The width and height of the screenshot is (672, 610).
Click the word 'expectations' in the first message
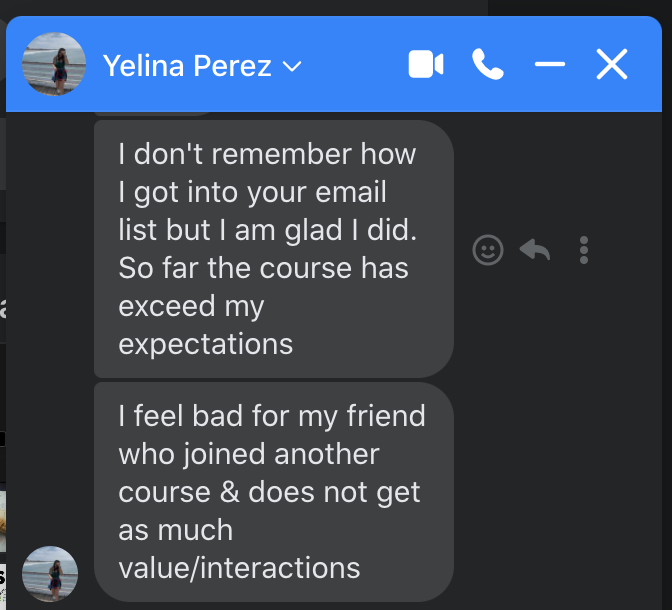206,344
